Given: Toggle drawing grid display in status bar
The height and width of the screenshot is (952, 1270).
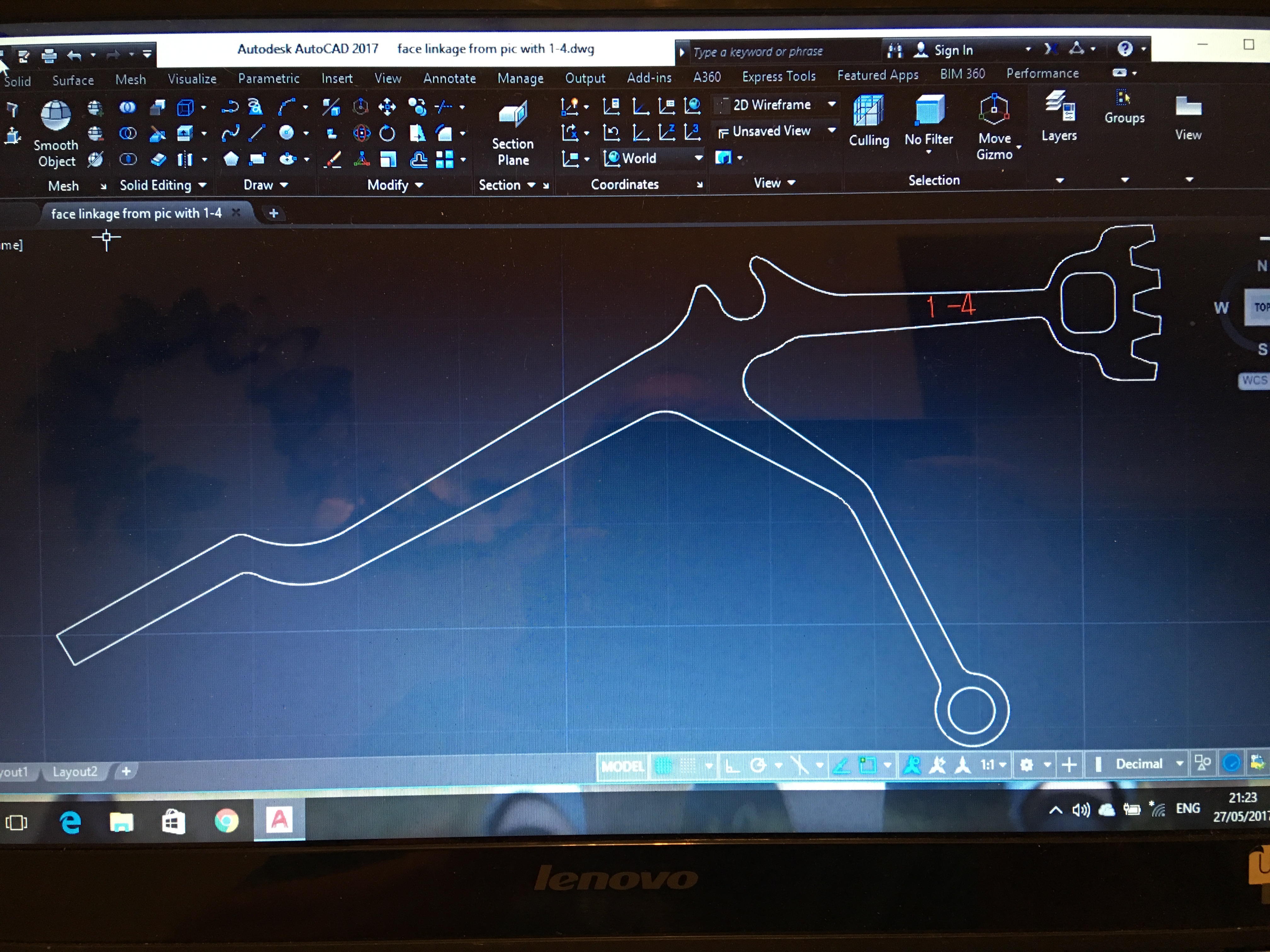Looking at the screenshot, I should click(x=663, y=765).
